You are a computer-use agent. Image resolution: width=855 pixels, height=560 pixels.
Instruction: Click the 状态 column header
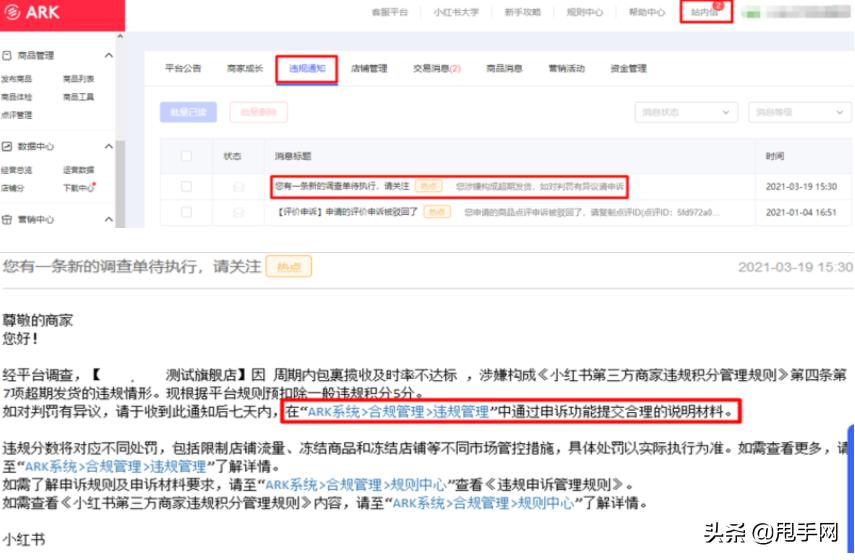[232, 156]
